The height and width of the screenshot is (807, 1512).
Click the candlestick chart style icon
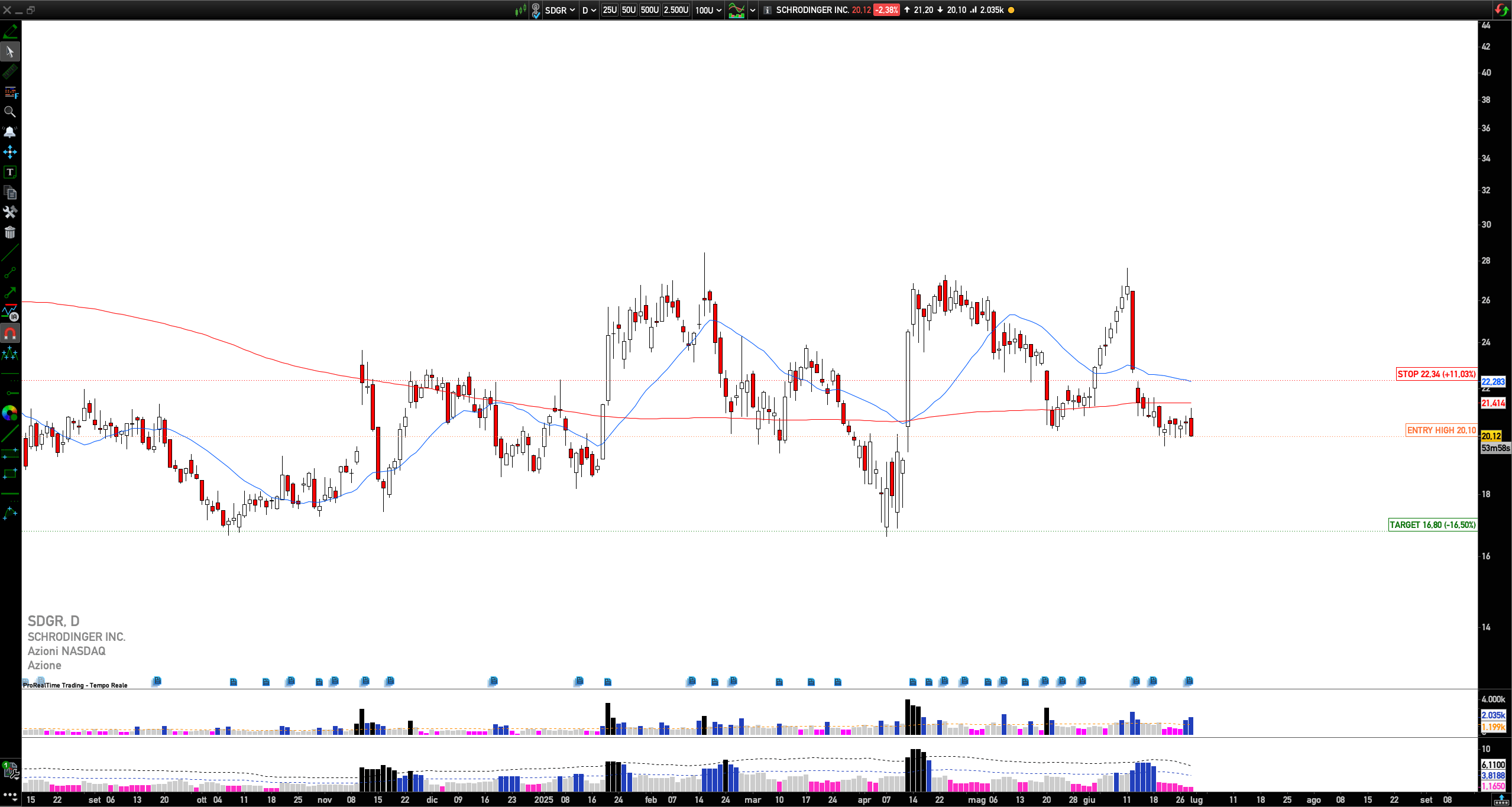520,10
